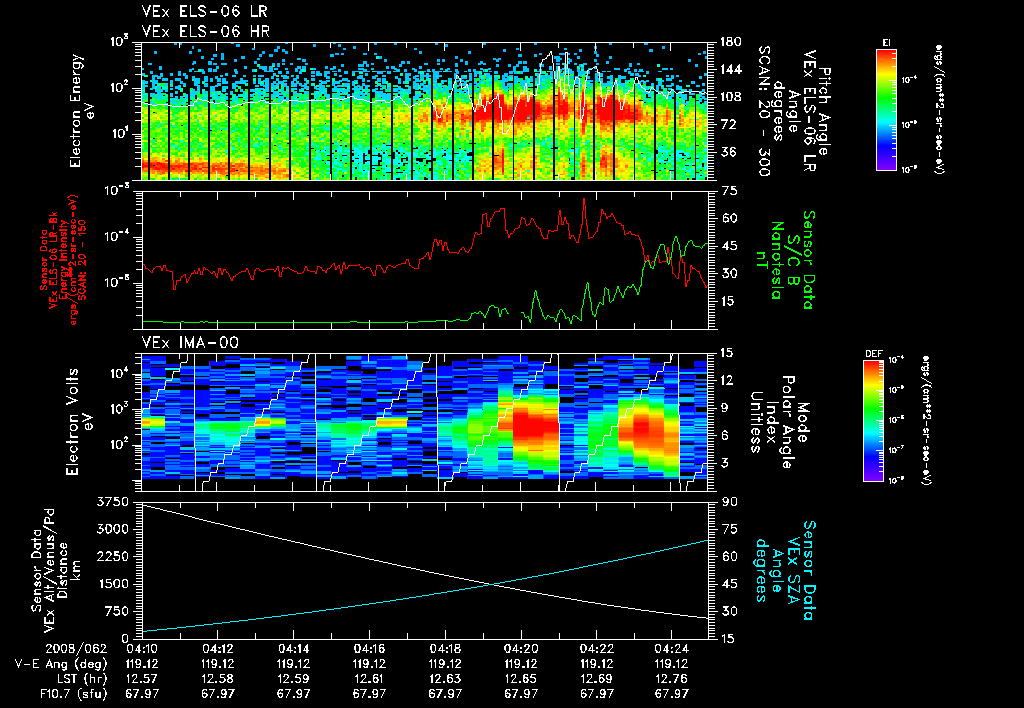Click the 04:24 time tick label
Viewport: 1024px width, 708px height.
672,649
